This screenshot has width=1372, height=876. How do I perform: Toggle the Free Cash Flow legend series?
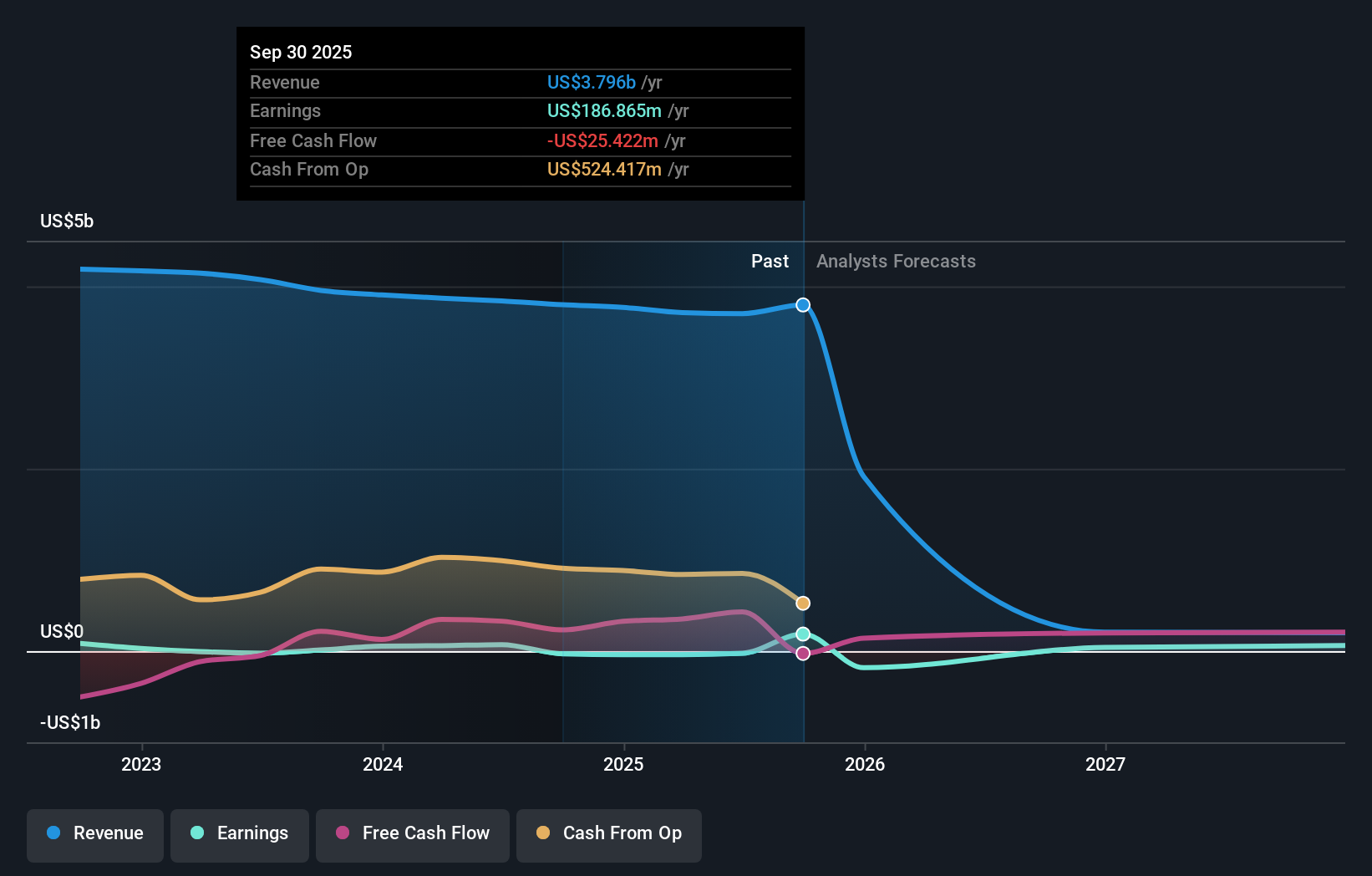(413, 835)
